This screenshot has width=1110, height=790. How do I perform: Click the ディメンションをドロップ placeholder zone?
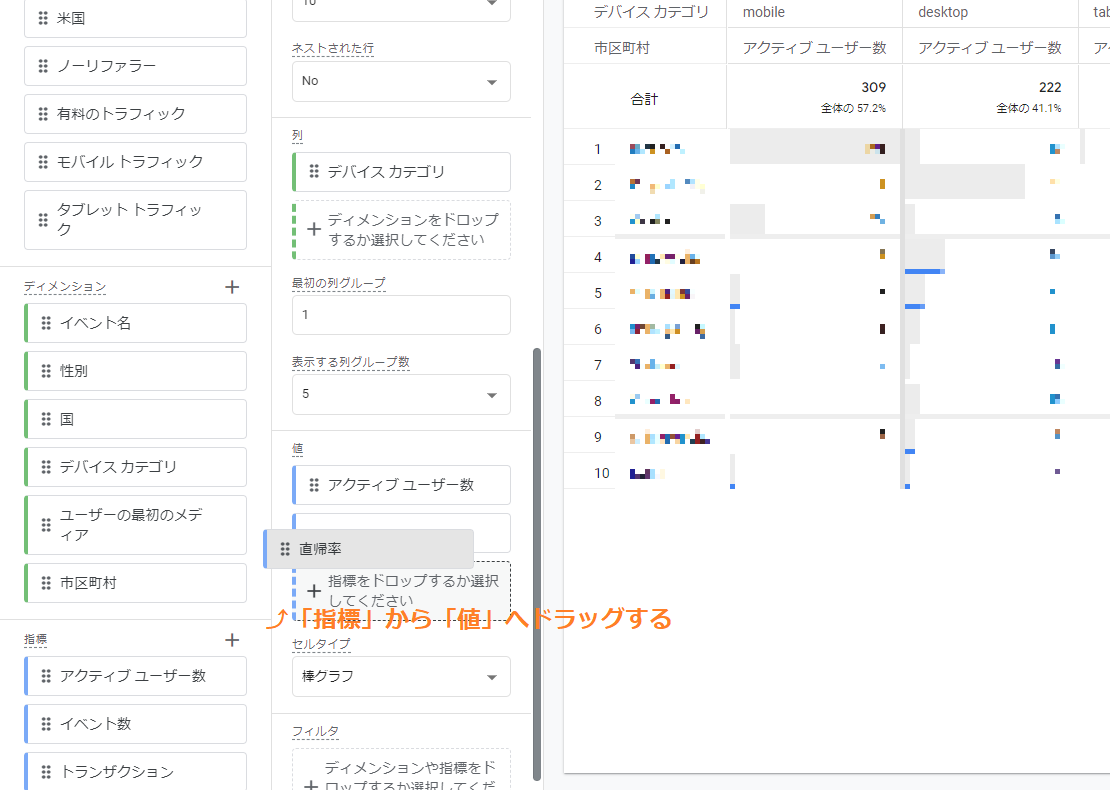point(400,230)
